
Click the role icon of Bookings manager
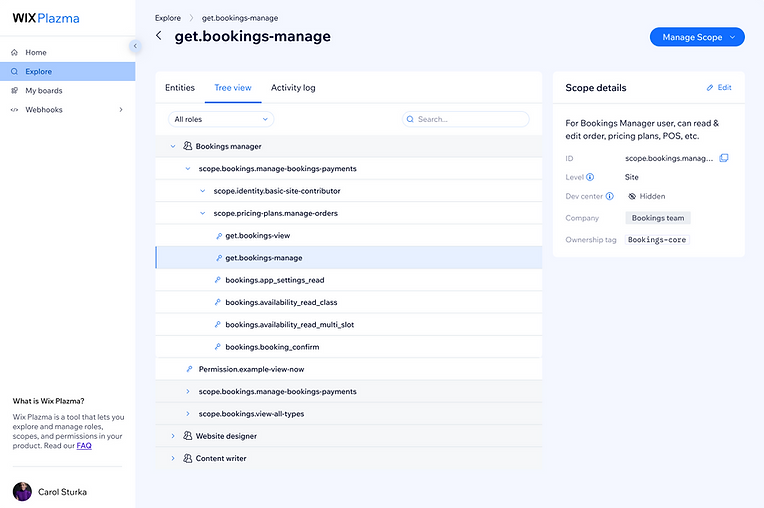[x=188, y=146]
